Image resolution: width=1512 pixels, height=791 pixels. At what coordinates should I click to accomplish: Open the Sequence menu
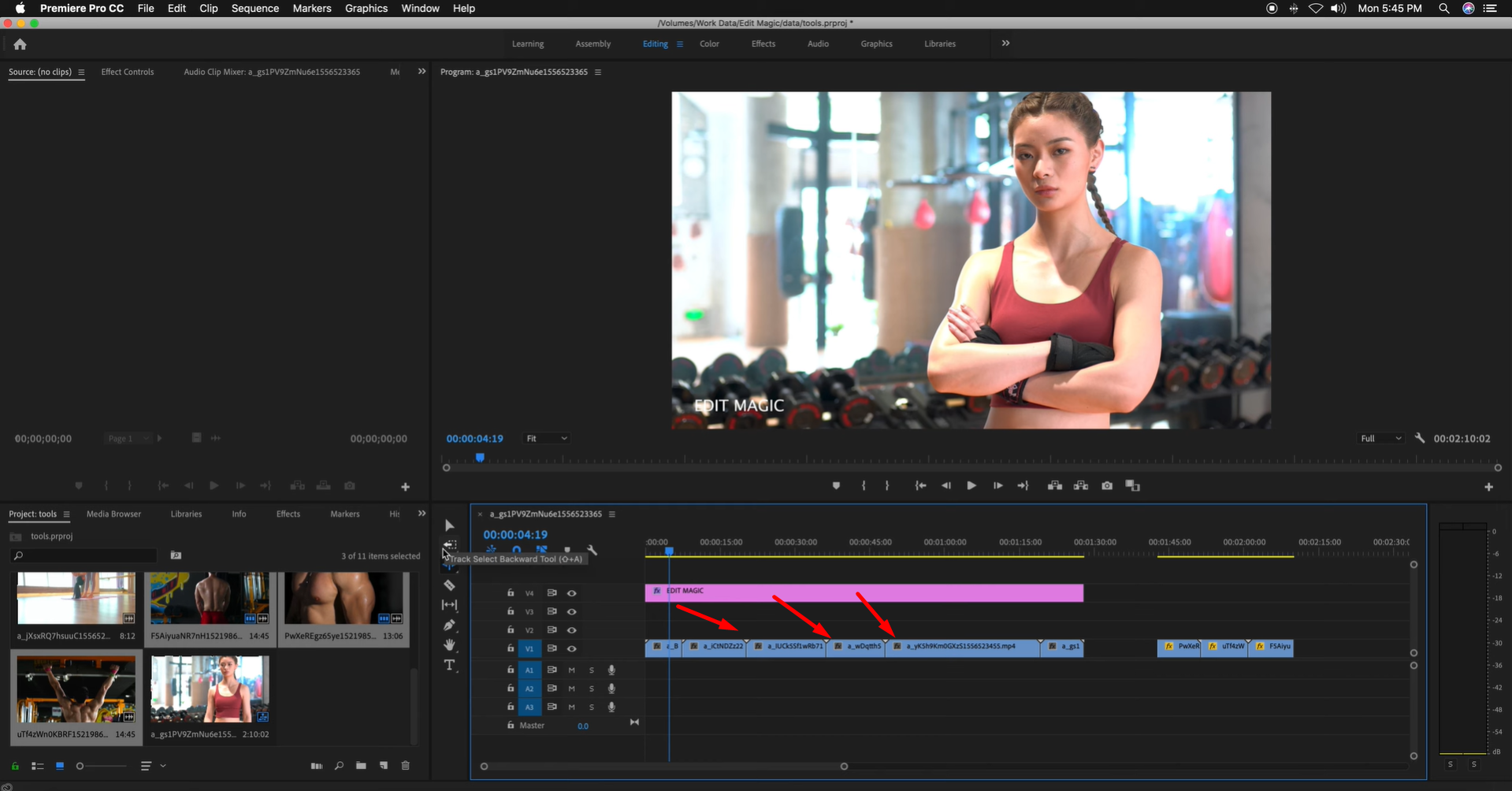point(254,8)
